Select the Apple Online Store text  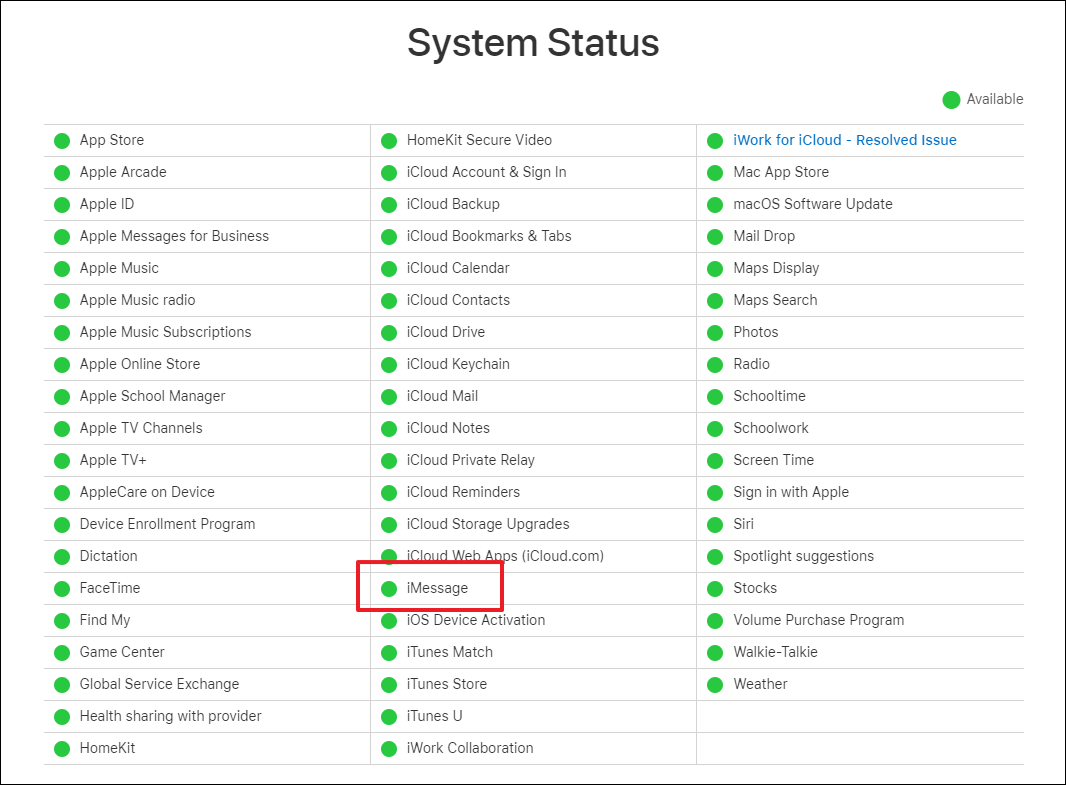140,364
